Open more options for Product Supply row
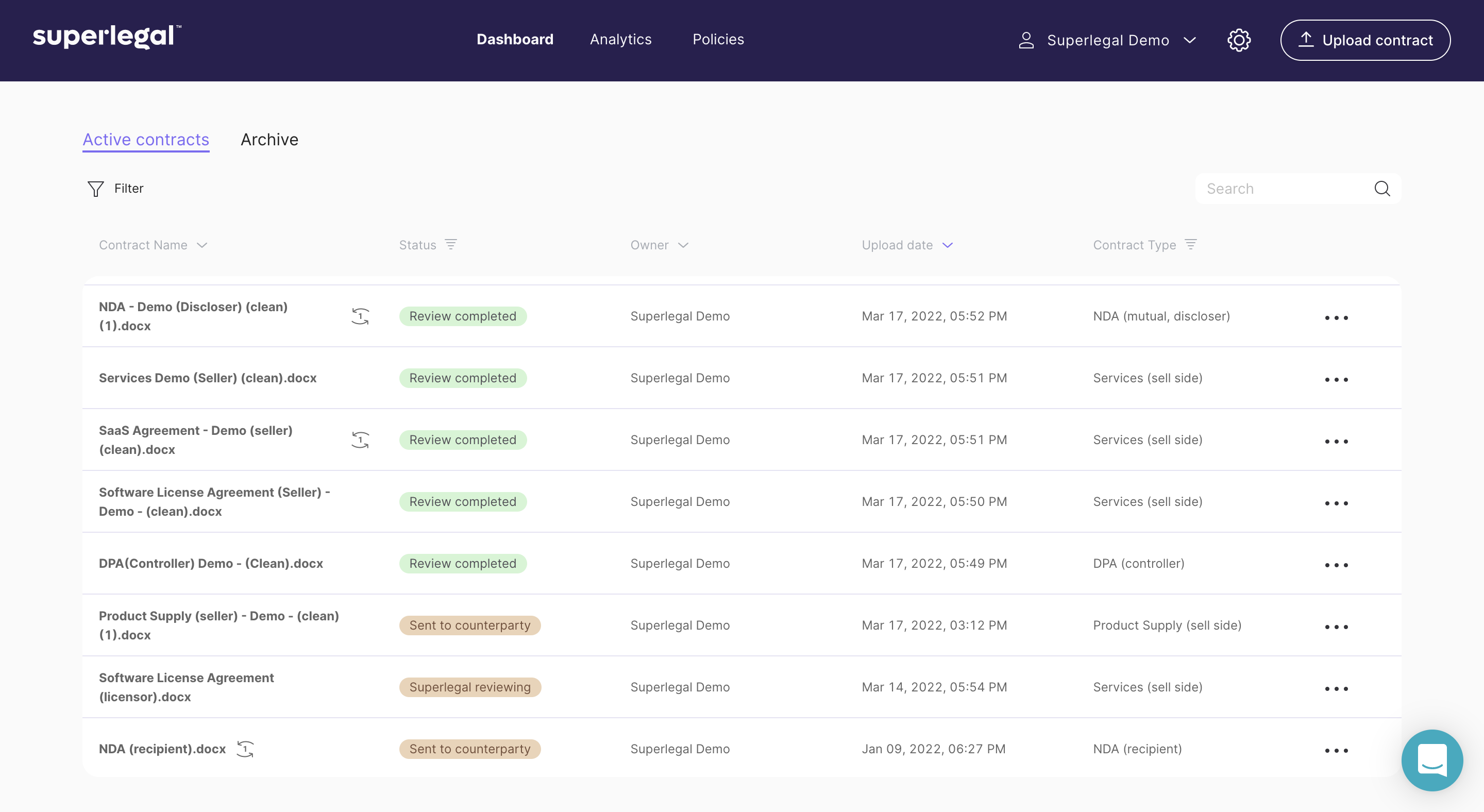The width and height of the screenshot is (1484, 812). 1336,627
